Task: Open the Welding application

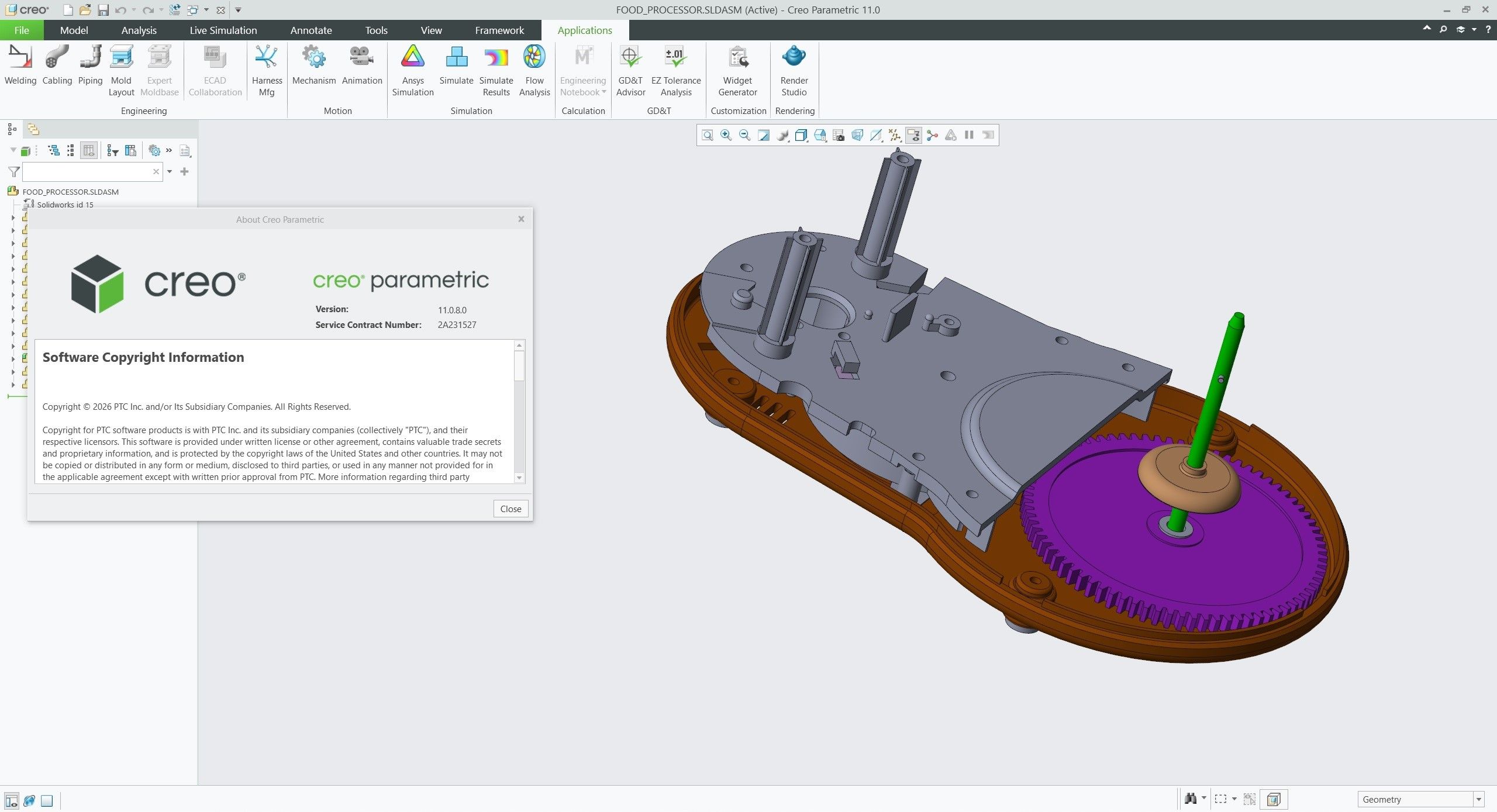Action: (20, 65)
